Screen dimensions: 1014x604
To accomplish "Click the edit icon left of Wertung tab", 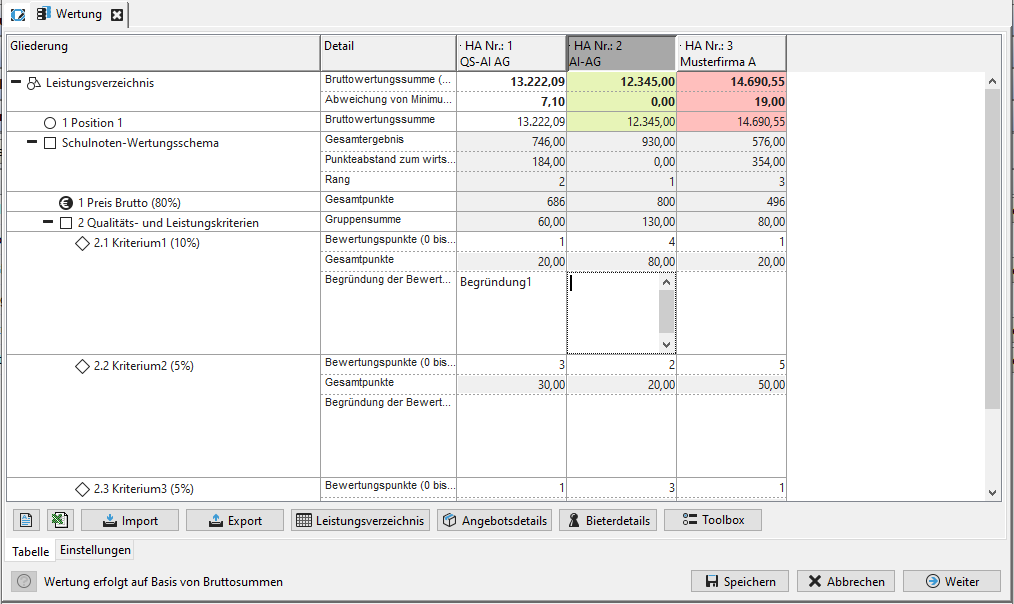I will click(x=18, y=14).
